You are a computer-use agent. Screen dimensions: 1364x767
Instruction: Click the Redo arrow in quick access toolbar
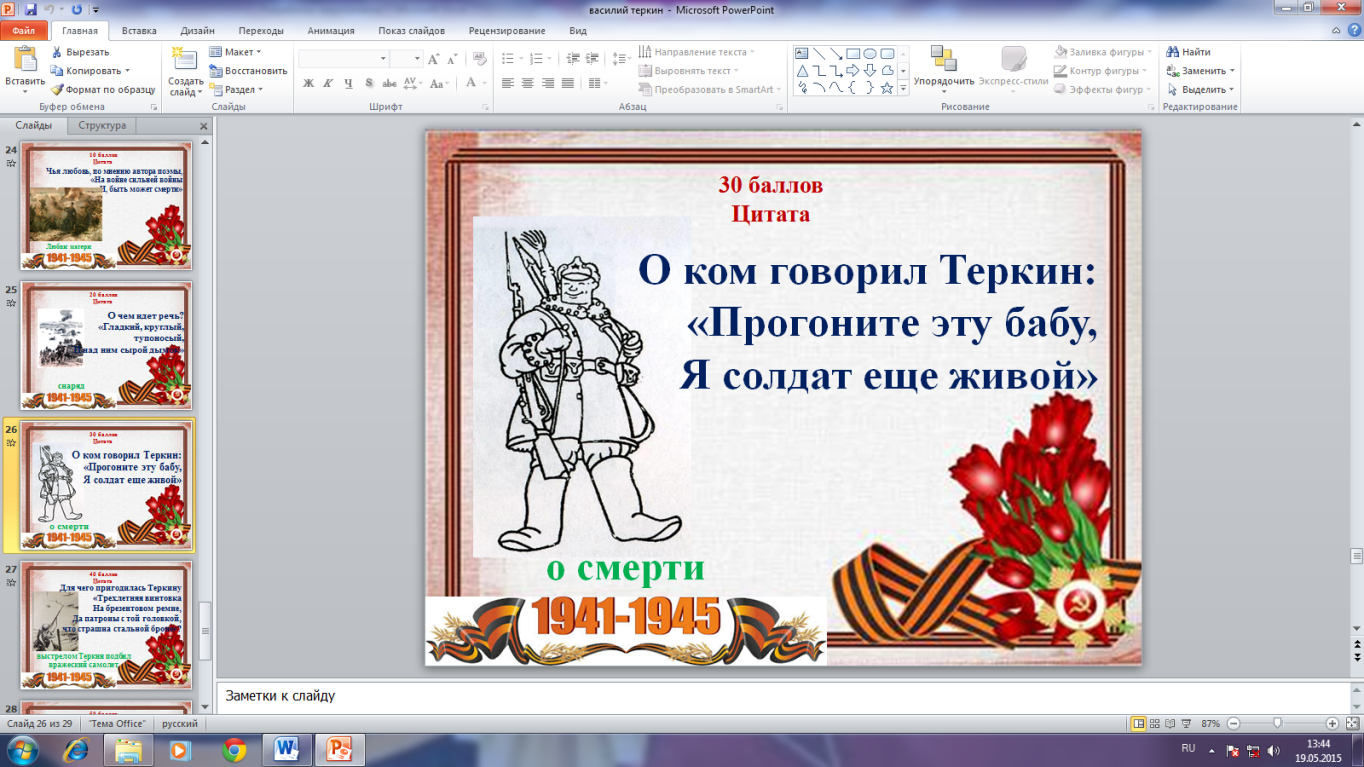tap(77, 9)
